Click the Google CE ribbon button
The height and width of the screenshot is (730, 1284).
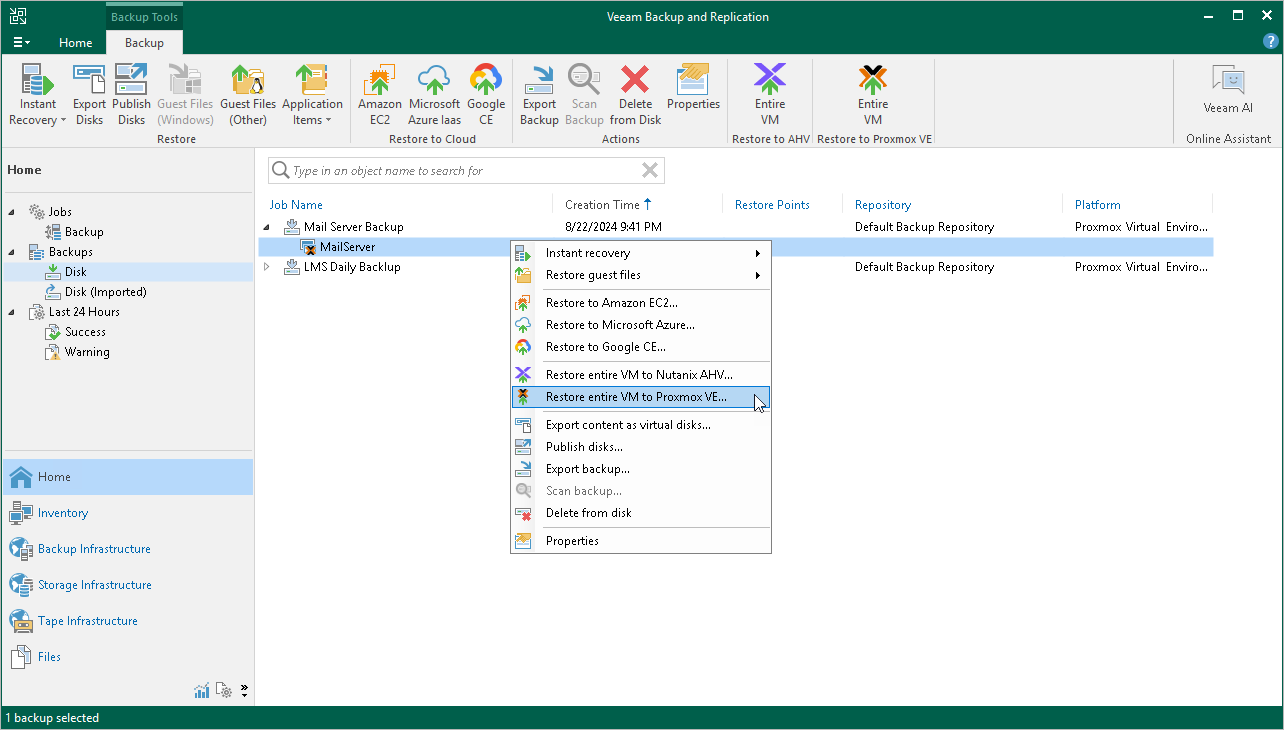[x=486, y=95]
